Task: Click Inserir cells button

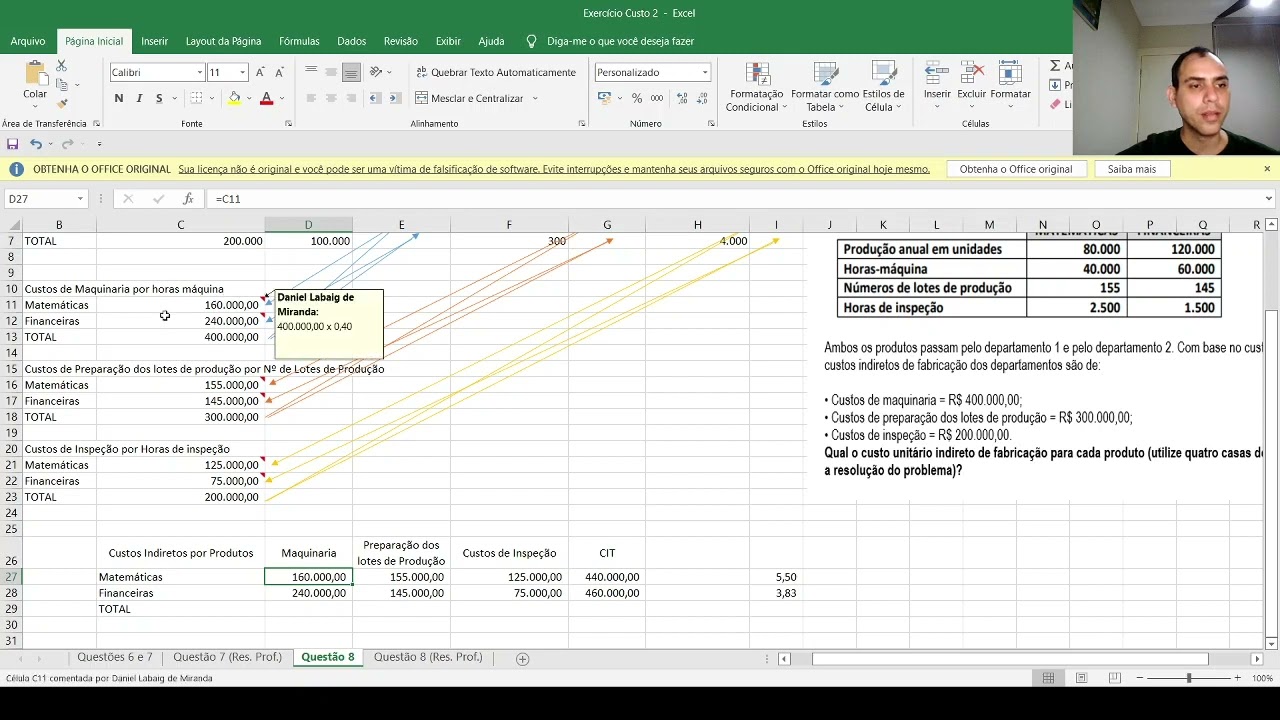Action: click(937, 83)
